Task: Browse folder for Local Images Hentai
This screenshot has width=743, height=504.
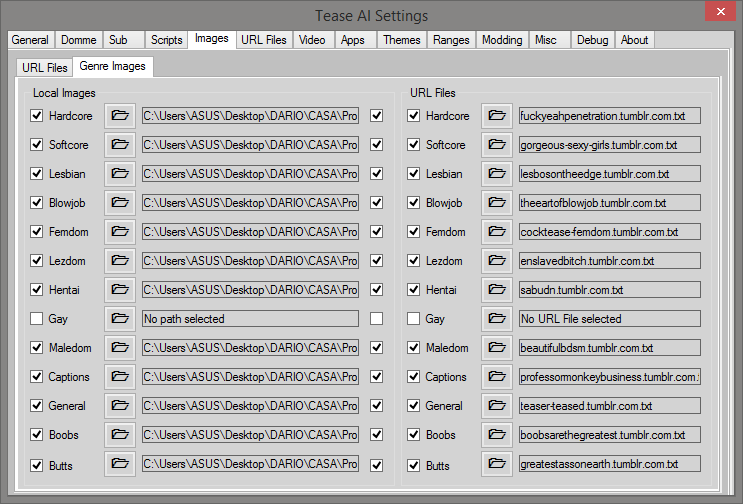Action: pos(120,289)
